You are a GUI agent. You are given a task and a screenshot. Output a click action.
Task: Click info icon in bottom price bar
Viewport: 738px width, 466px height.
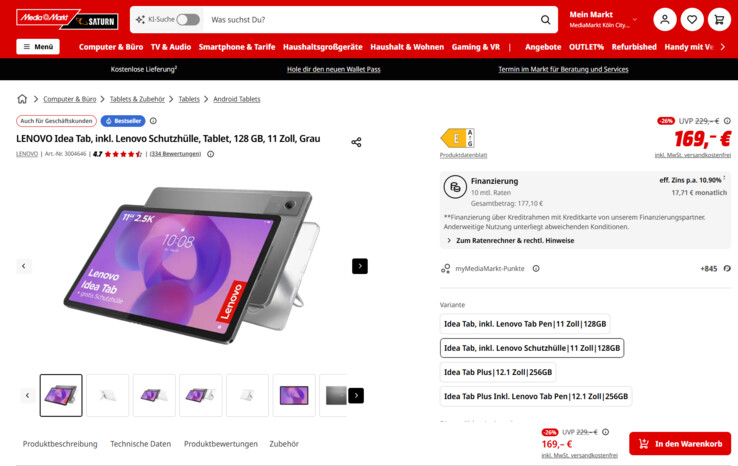point(606,432)
